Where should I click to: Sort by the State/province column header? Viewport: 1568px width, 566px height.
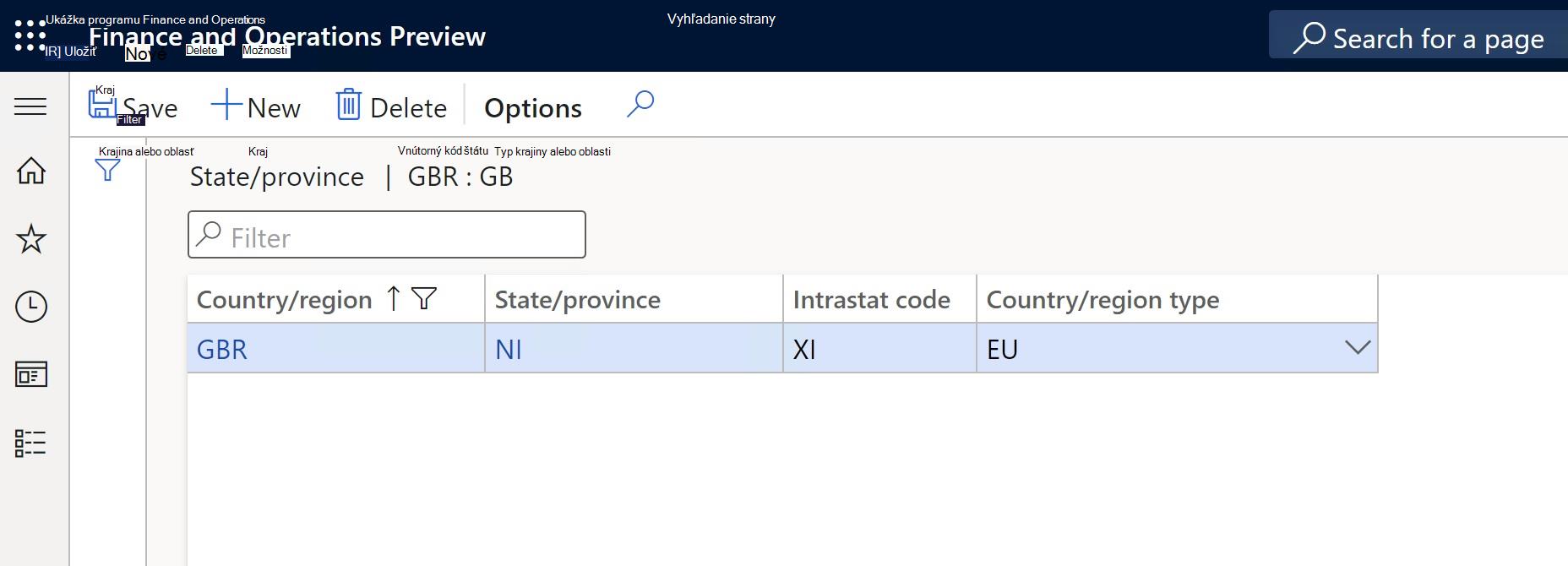point(578,299)
